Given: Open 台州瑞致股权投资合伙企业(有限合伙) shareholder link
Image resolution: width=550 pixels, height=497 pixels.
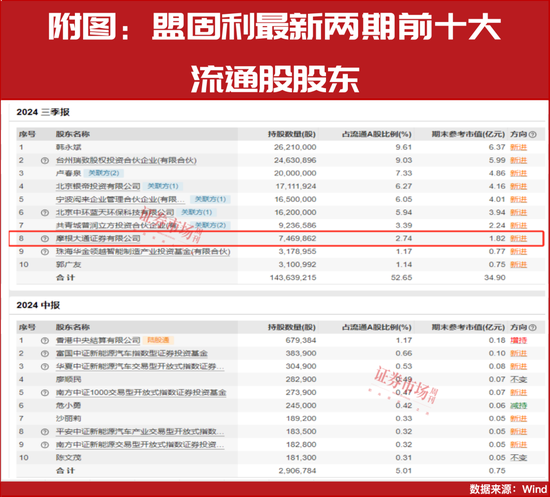Looking at the screenshot, I should 126,160.
